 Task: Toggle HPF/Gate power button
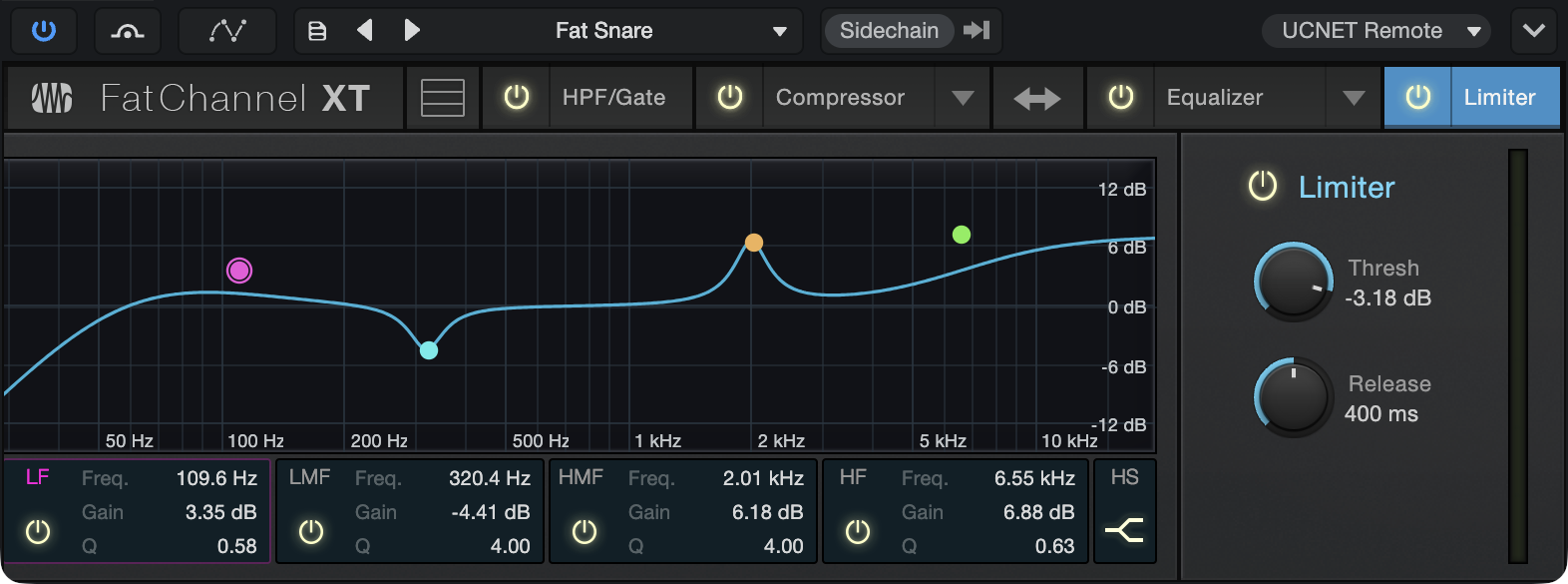coord(516,98)
